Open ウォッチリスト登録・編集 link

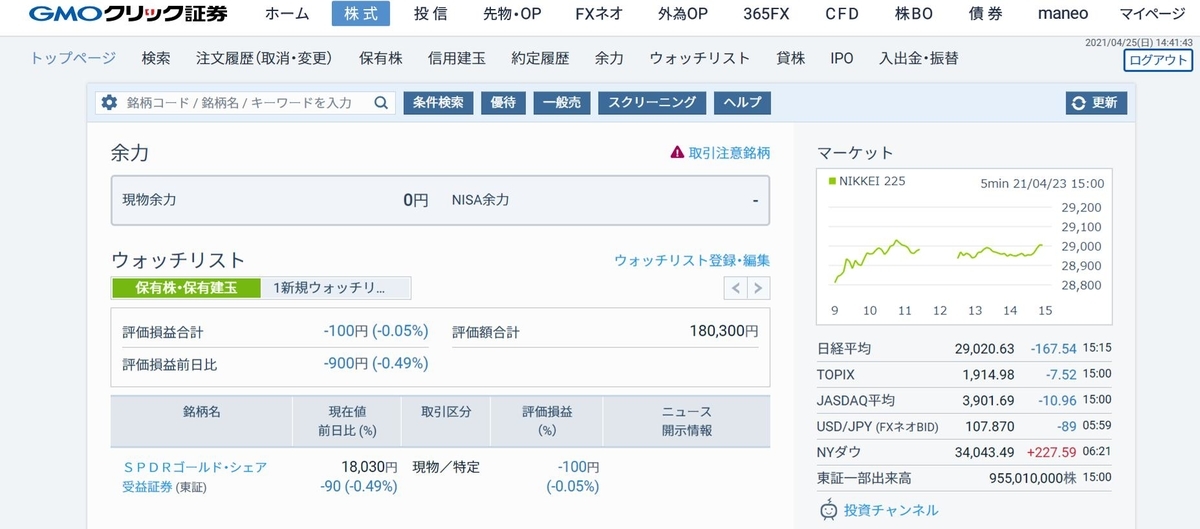click(692, 260)
